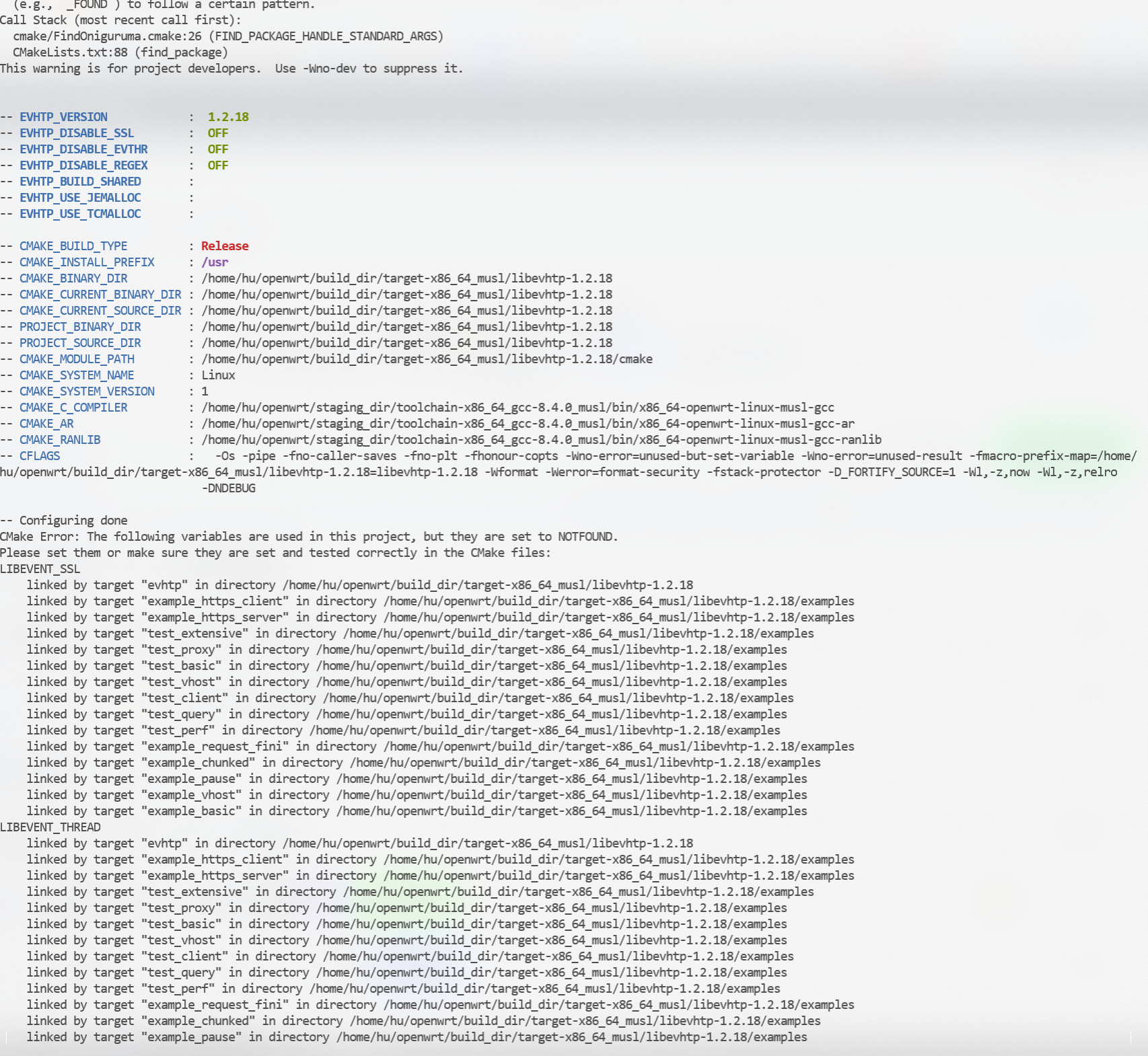Viewport: 1148px width, 1056px height.
Task: Click the EVHTP_DISABLE_REGEX variable name
Action: pos(83,165)
